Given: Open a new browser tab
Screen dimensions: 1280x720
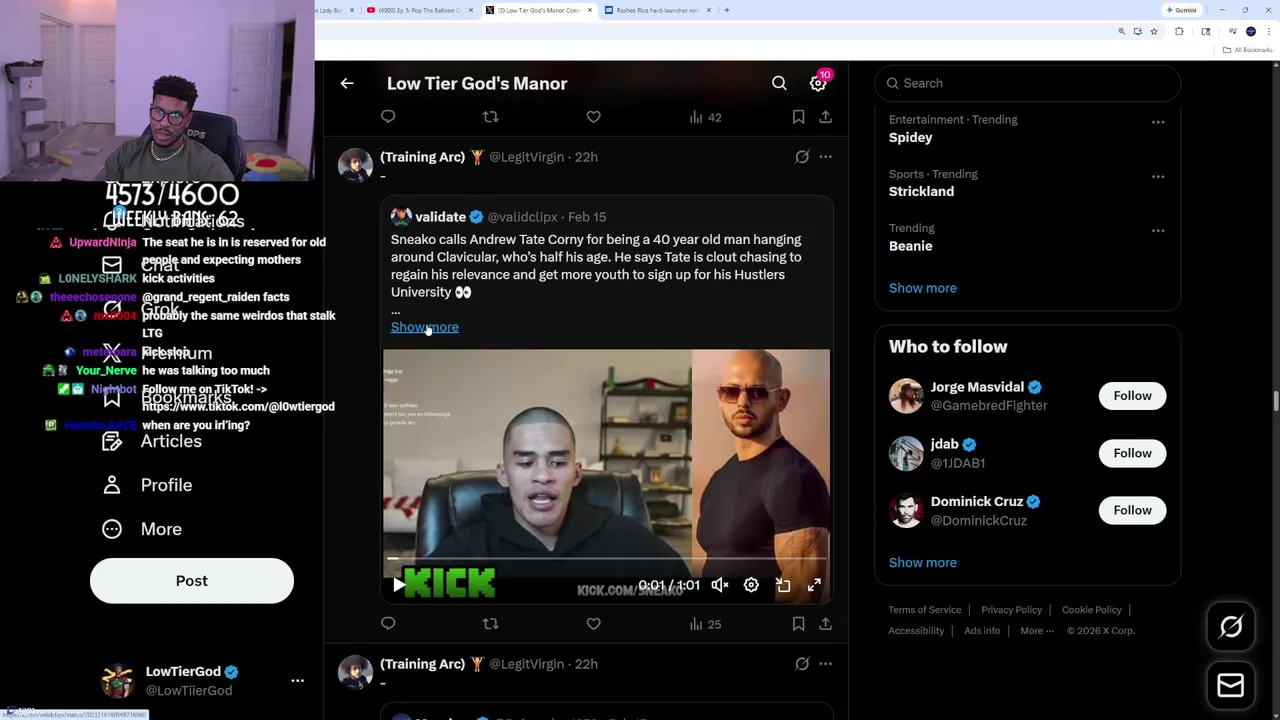Looking at the screenshot, I should [727, 10].
